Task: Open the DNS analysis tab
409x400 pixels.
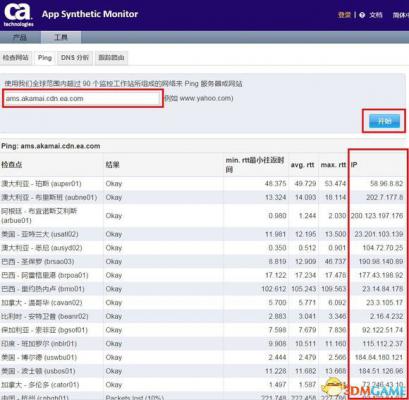Action: [x=75, y=58]
